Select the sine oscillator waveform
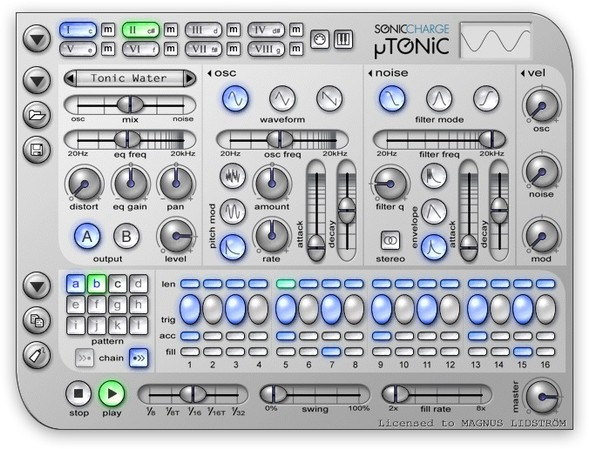This screenshot has width=589, height=449. (x=236, y=98)
